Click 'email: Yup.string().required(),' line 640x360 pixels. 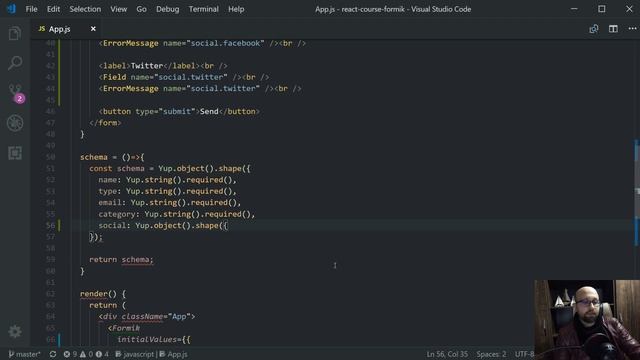(169, 202)
